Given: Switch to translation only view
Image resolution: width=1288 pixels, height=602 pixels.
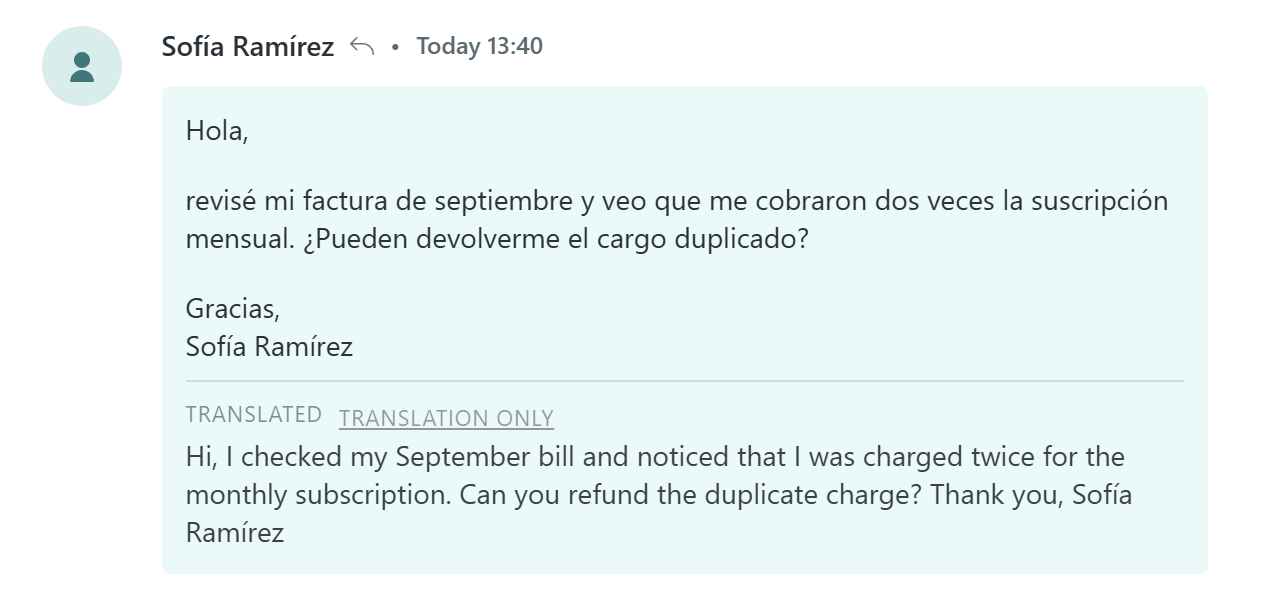Looking at the screenshot, I should point(446,418).
